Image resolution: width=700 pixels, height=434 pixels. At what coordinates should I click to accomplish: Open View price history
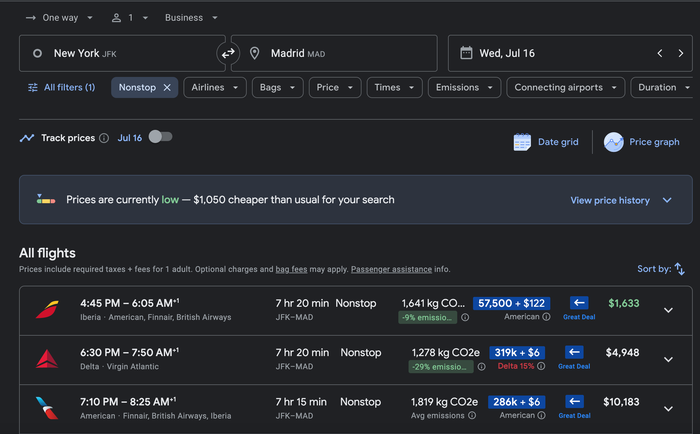(x=621, y=200)
